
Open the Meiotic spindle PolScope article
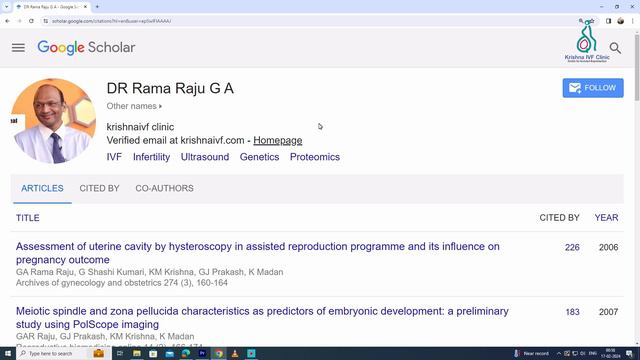(x=262, y=318)
